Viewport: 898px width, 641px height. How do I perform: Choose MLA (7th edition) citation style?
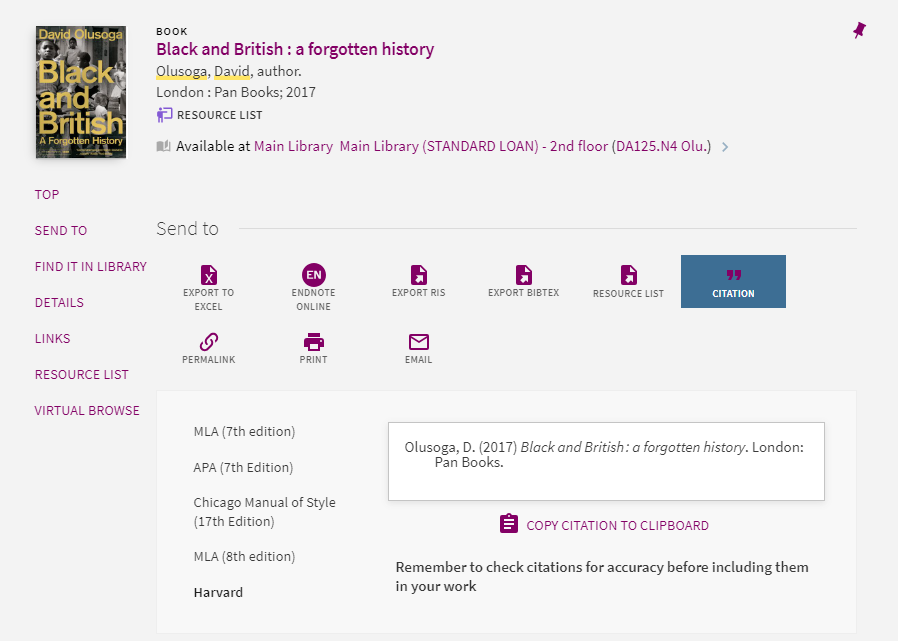point(244,432)
